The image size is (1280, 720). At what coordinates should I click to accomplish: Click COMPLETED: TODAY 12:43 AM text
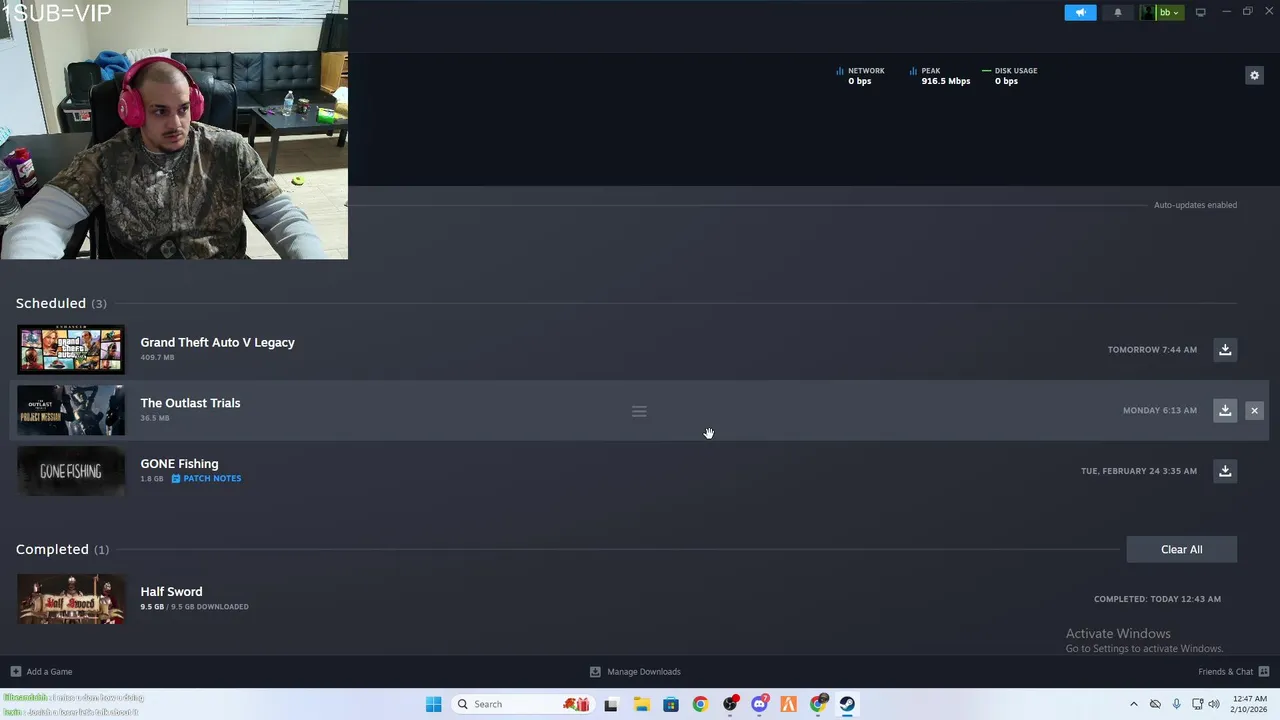[1157, 599]
